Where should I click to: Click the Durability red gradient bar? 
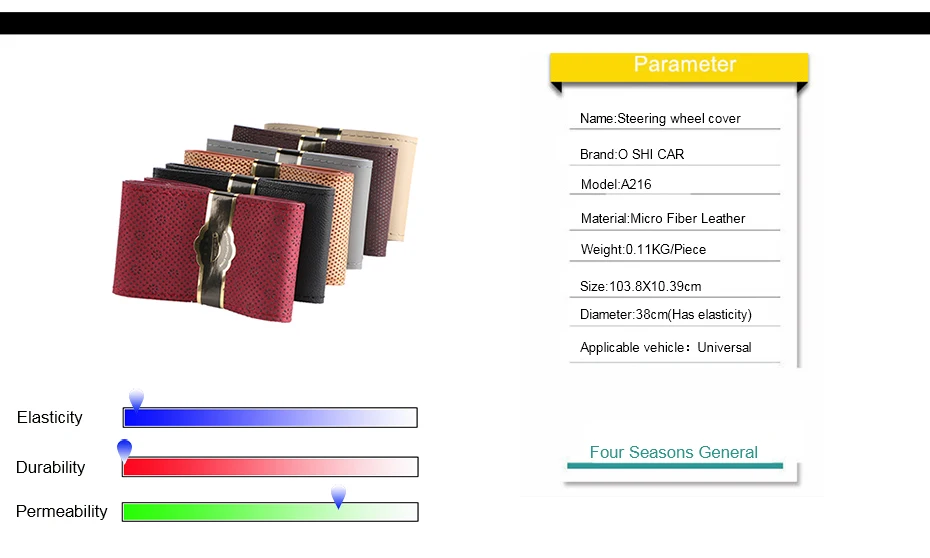tap(270, 467)
